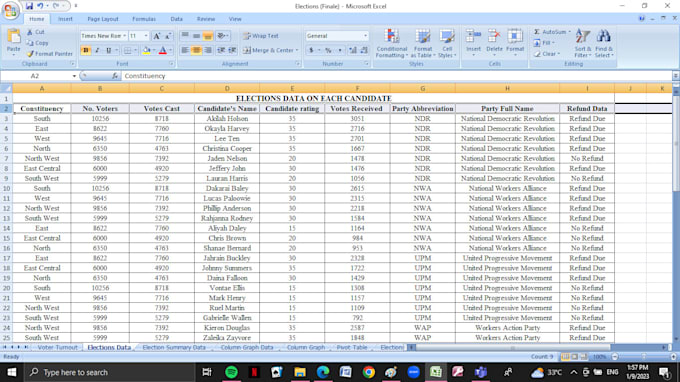
Task: Expand Alignment dialog launcher
Action: (298, 64)
